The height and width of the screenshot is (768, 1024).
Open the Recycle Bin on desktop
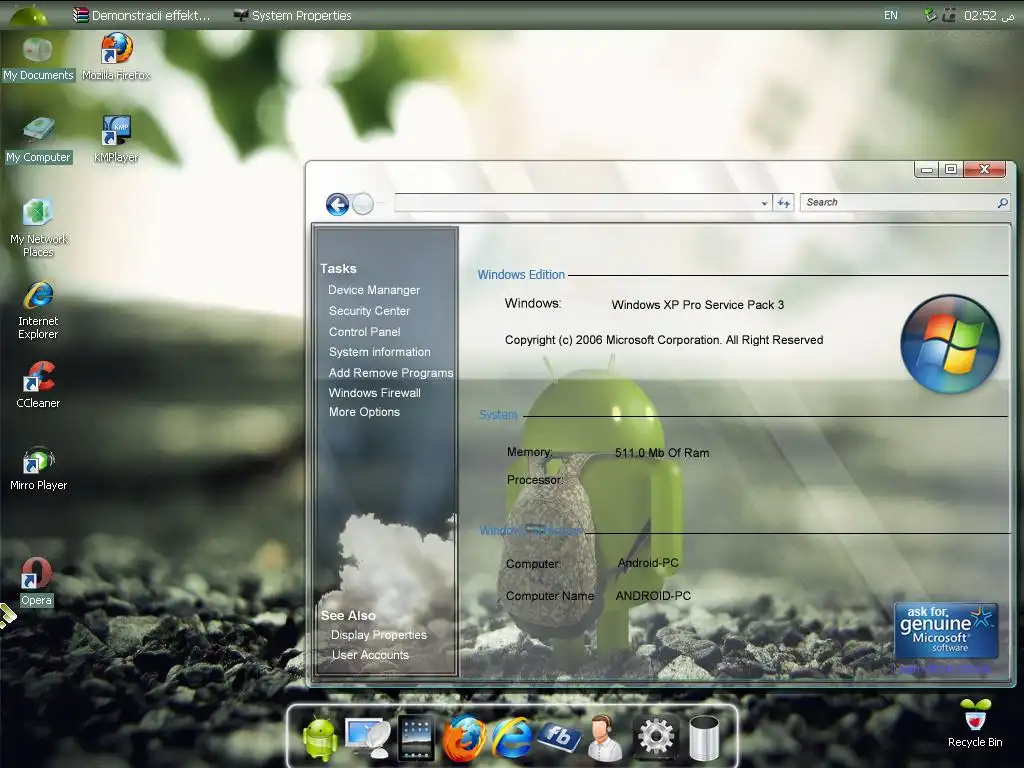[975, 723]
